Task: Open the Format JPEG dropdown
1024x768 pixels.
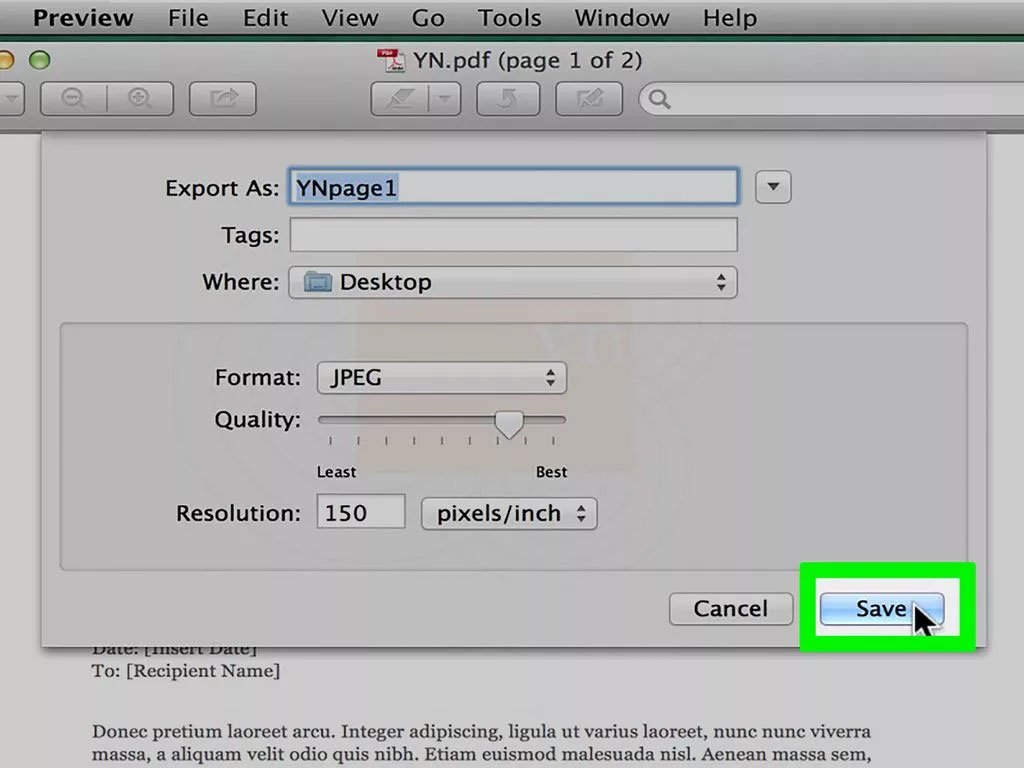Action: tap(442, 377)
